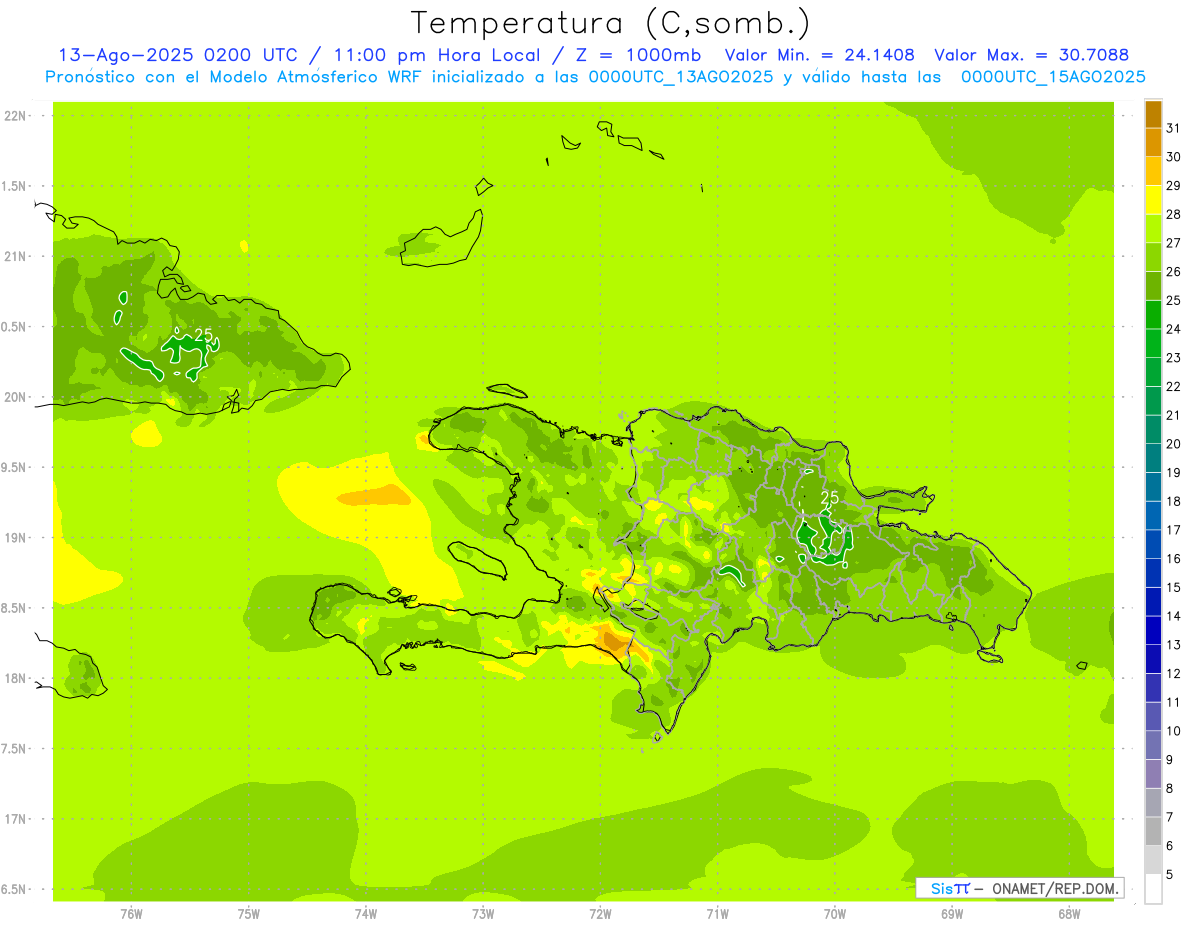Click the colorbar label "28"
The height and width of the screenshot is (927, 1200).
tap(1174, 214)
